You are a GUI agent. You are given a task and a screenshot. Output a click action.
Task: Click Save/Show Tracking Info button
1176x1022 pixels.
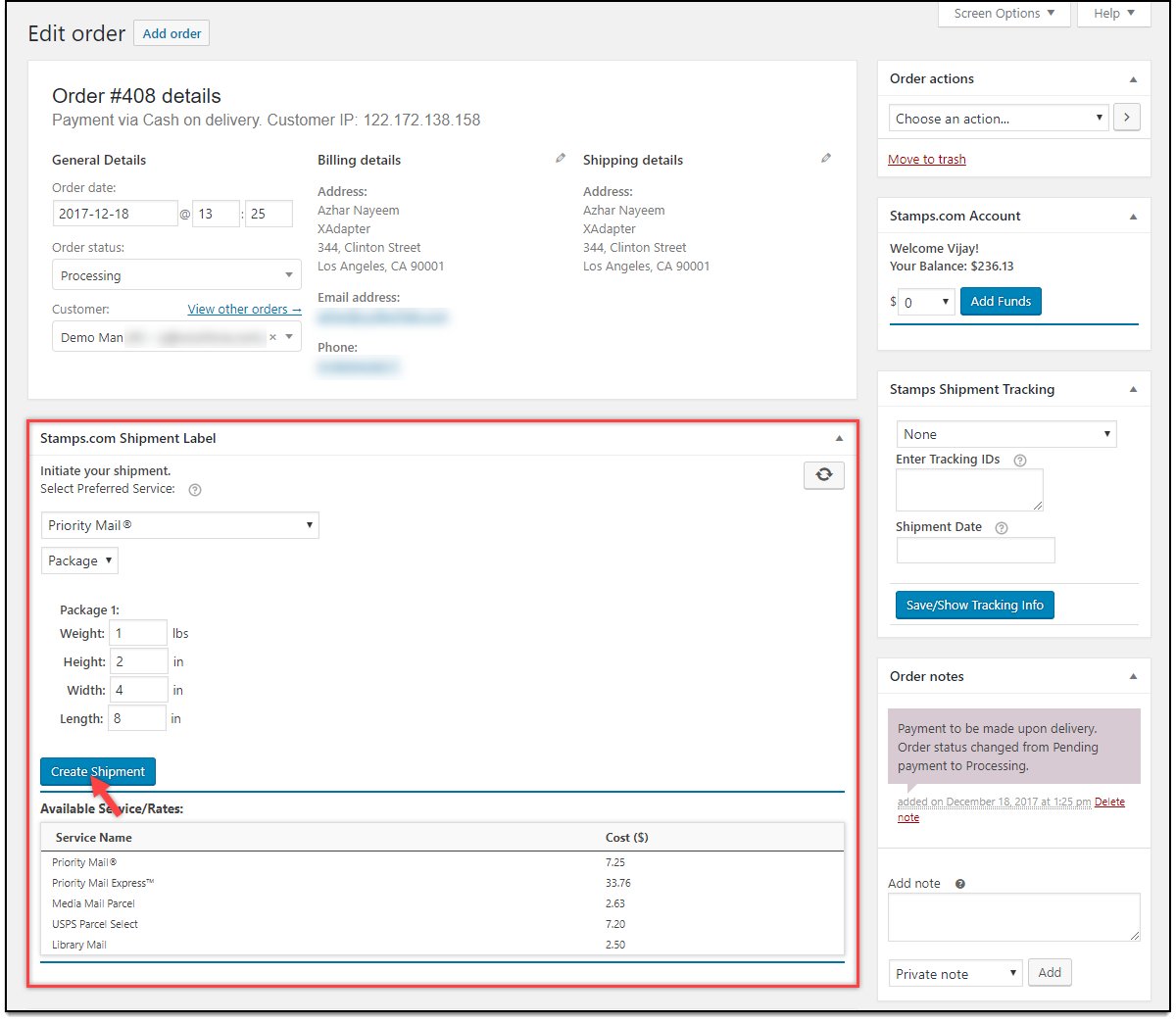(x=975, y=606)
